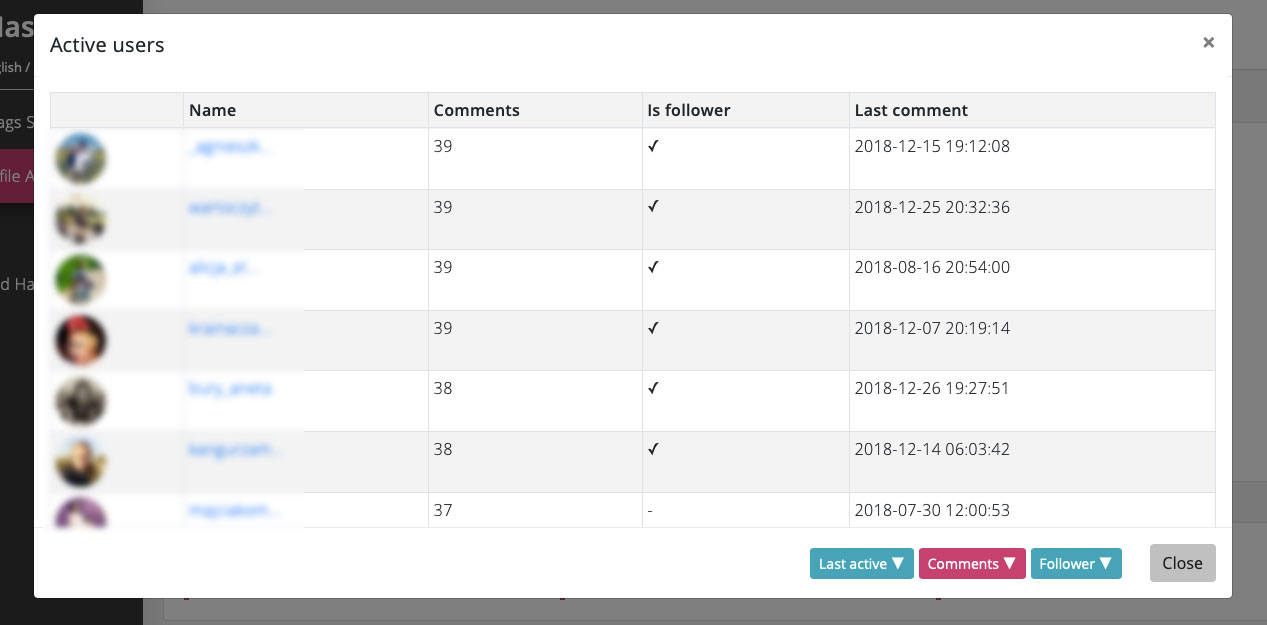Open the avatar in the 2018-12-26 19:27:51 row
1267x625 pixels.
(x=81, y=402)
